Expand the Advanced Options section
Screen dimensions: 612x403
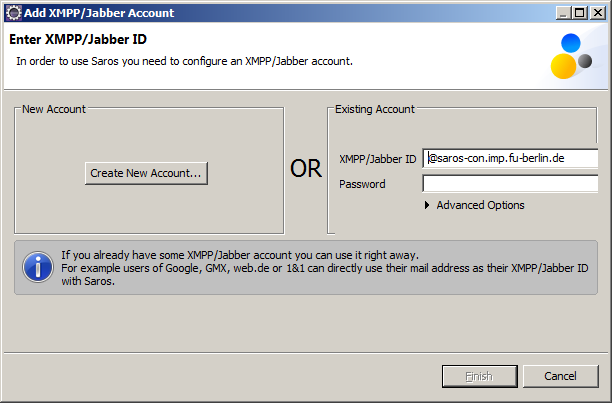[x=474, y=205]
